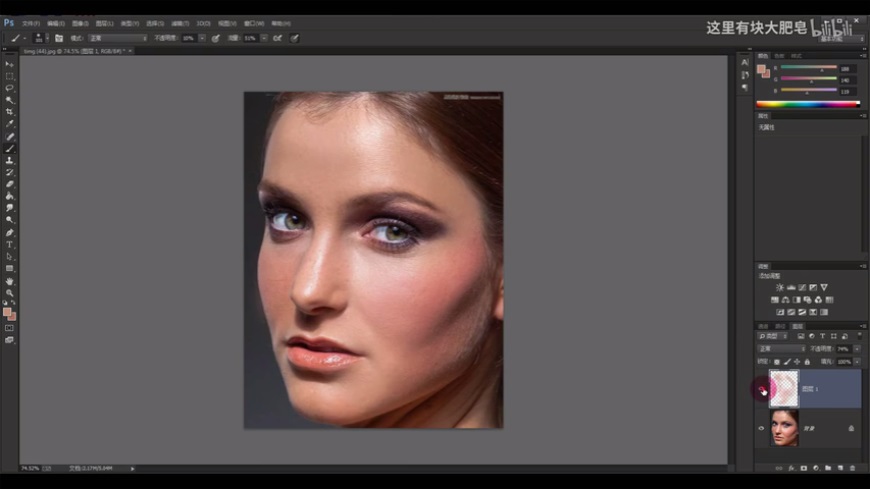
Task: Open the File menu
Action: click(x=30, y=22)
